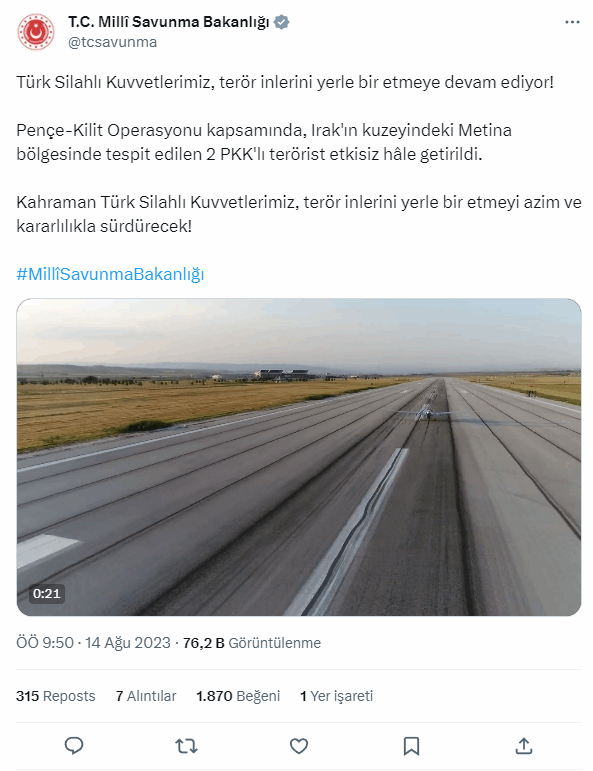Click the reply speech bubble icon
The height and width of the screenshot is (771, 593).
click(74, 746)
